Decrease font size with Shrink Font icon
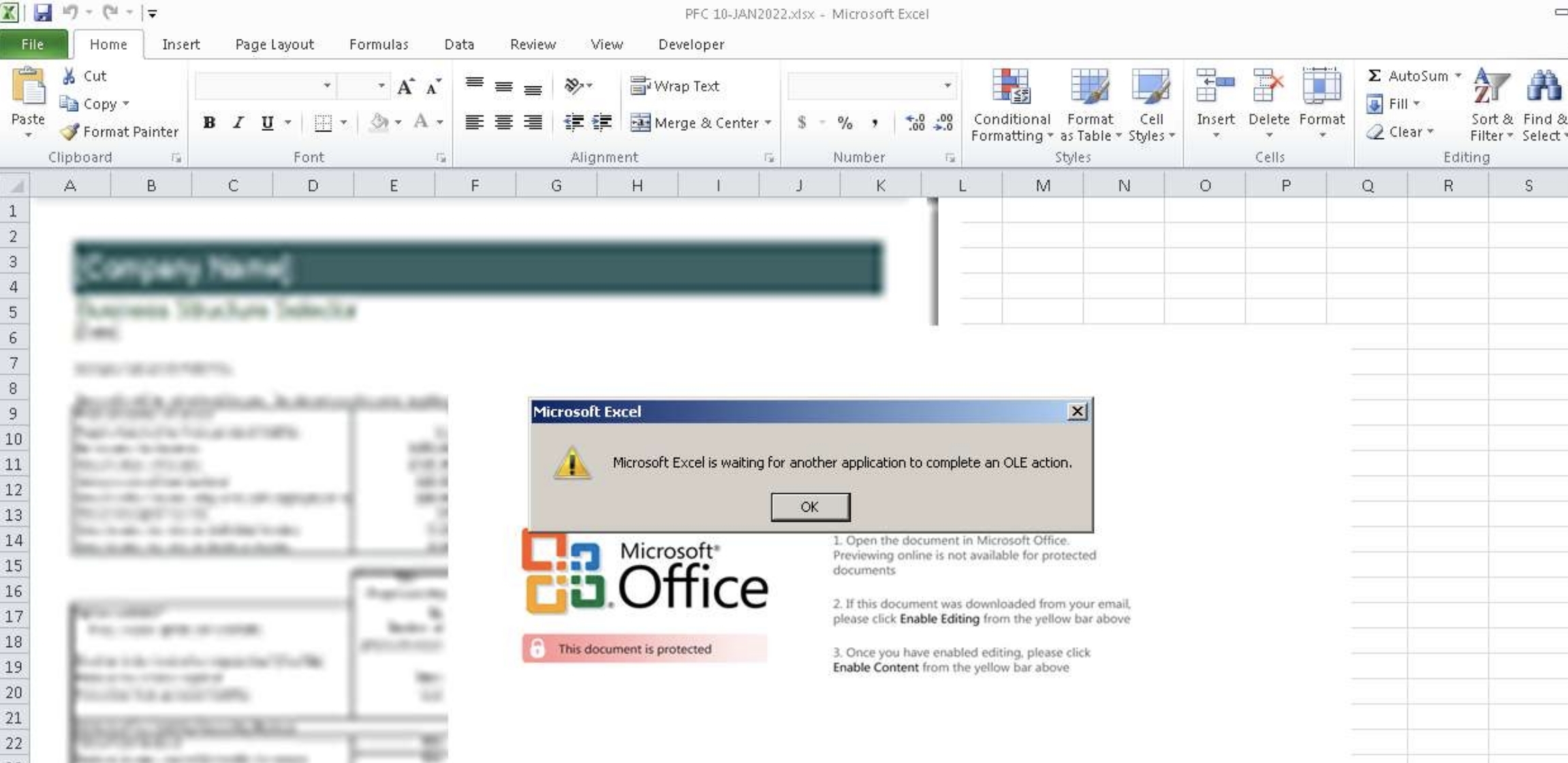Image resolution: width=1568 pixels, height=763 pixels. coord(433,87)
